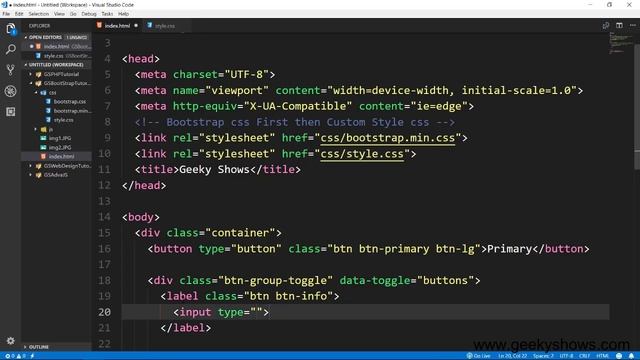Open the View menu
Viewport: 640px width, 360px height.
(59, 14)
